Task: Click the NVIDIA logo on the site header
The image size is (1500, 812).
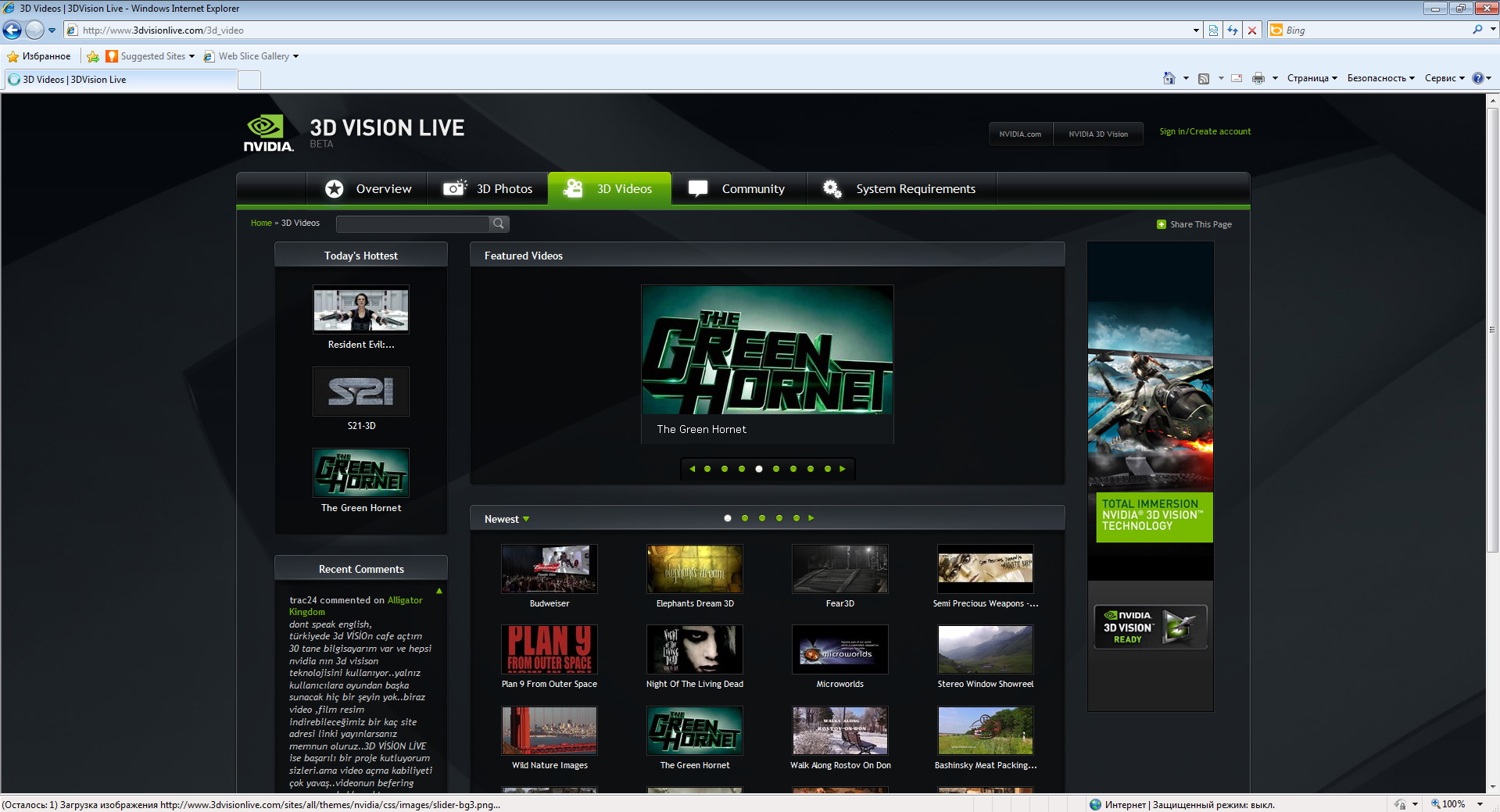Action: pos(268,133)
